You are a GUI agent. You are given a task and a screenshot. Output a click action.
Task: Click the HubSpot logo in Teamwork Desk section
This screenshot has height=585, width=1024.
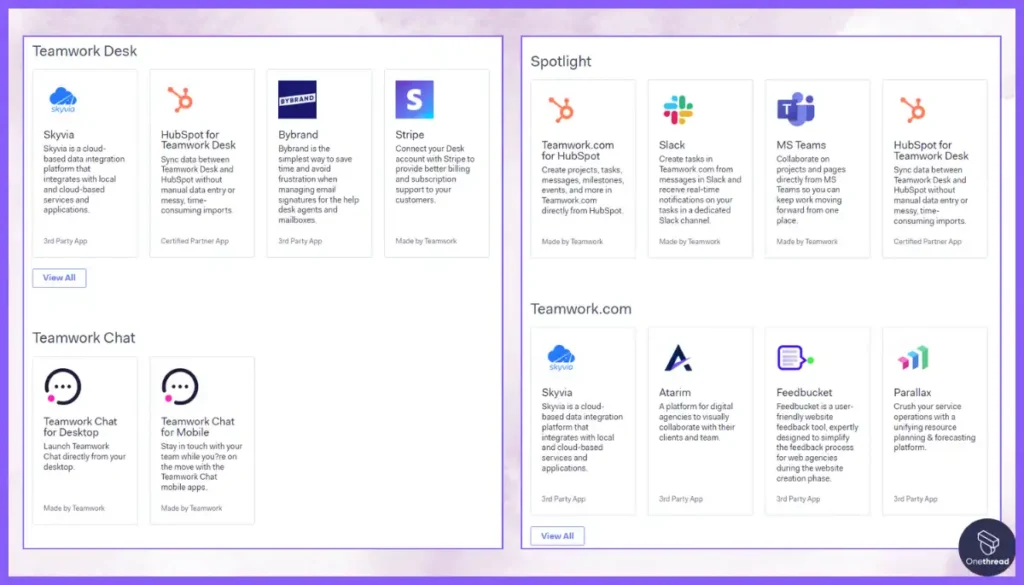click(x=180, y=100)
